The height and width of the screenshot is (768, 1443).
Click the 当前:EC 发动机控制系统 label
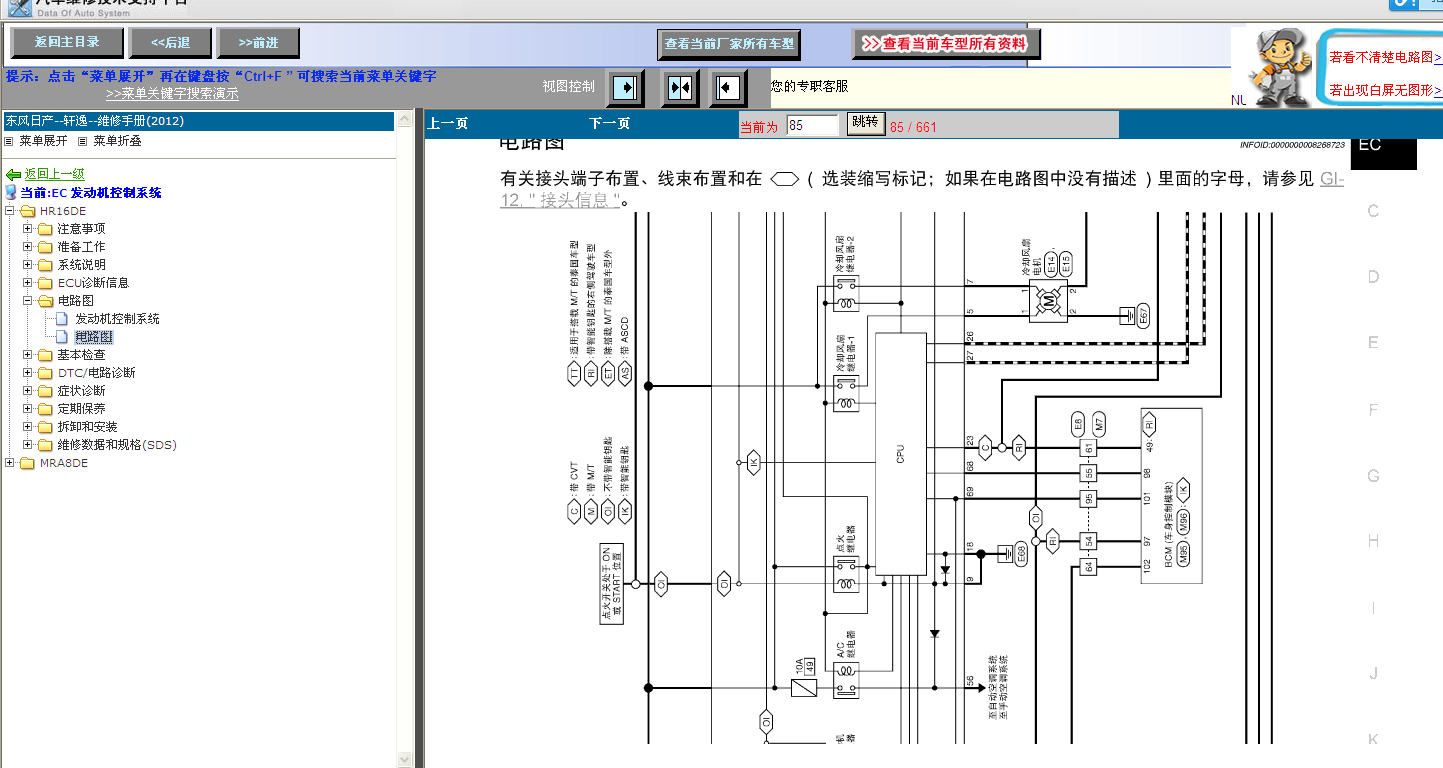91,193
